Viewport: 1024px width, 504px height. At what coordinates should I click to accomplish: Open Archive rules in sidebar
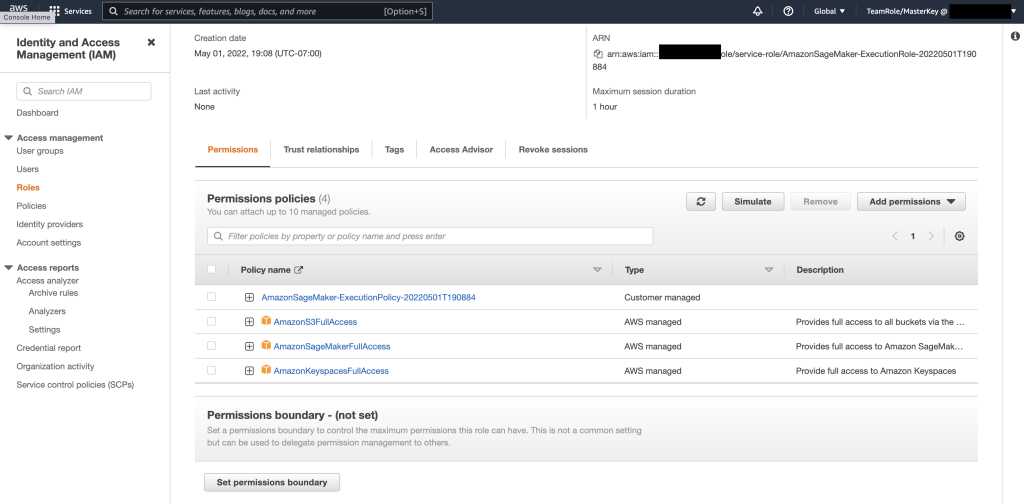click(x=53, y=293)
